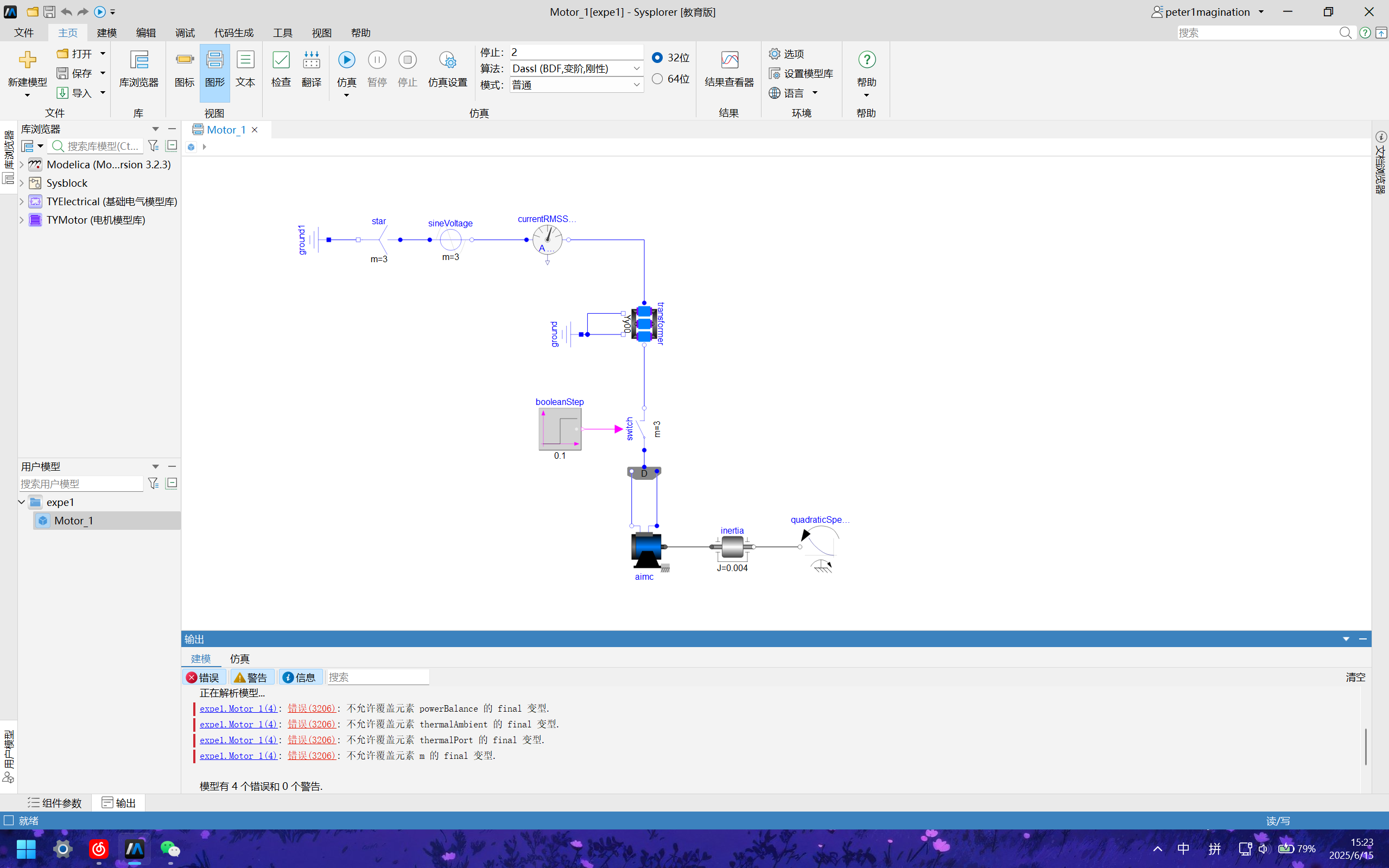Switch to the Code Generation (代码生成) tab
Image resolution: width=1389 pixels, height=868 pixels.
(233, 33)
